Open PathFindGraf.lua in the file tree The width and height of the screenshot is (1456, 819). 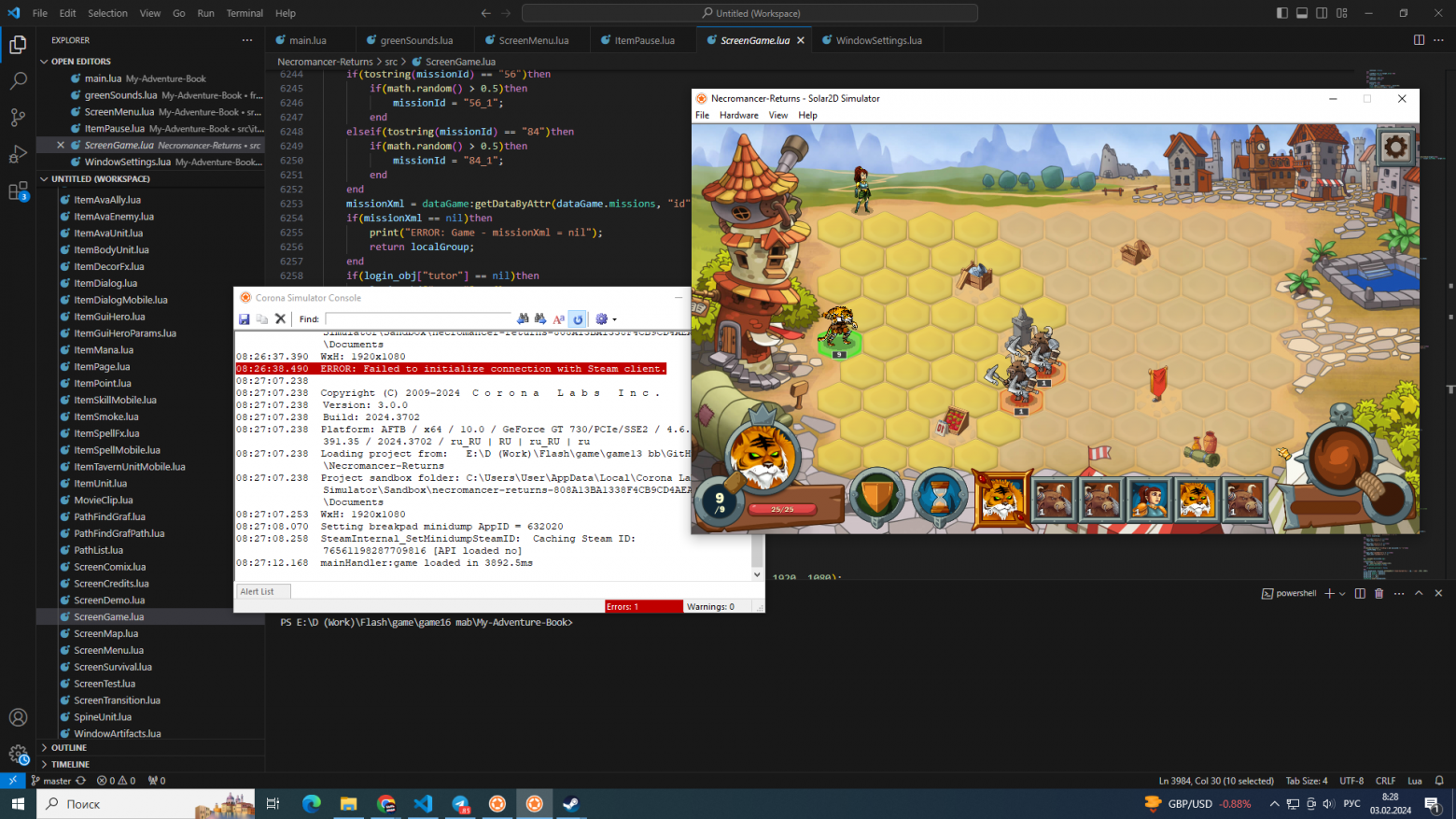109,517
